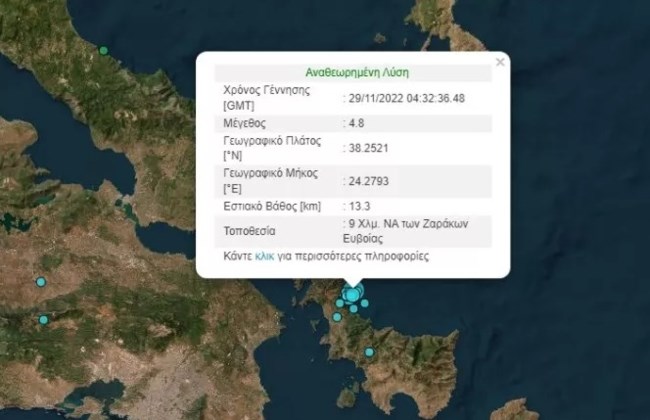Click the small marker right of the main epicenter

point(365,303)
